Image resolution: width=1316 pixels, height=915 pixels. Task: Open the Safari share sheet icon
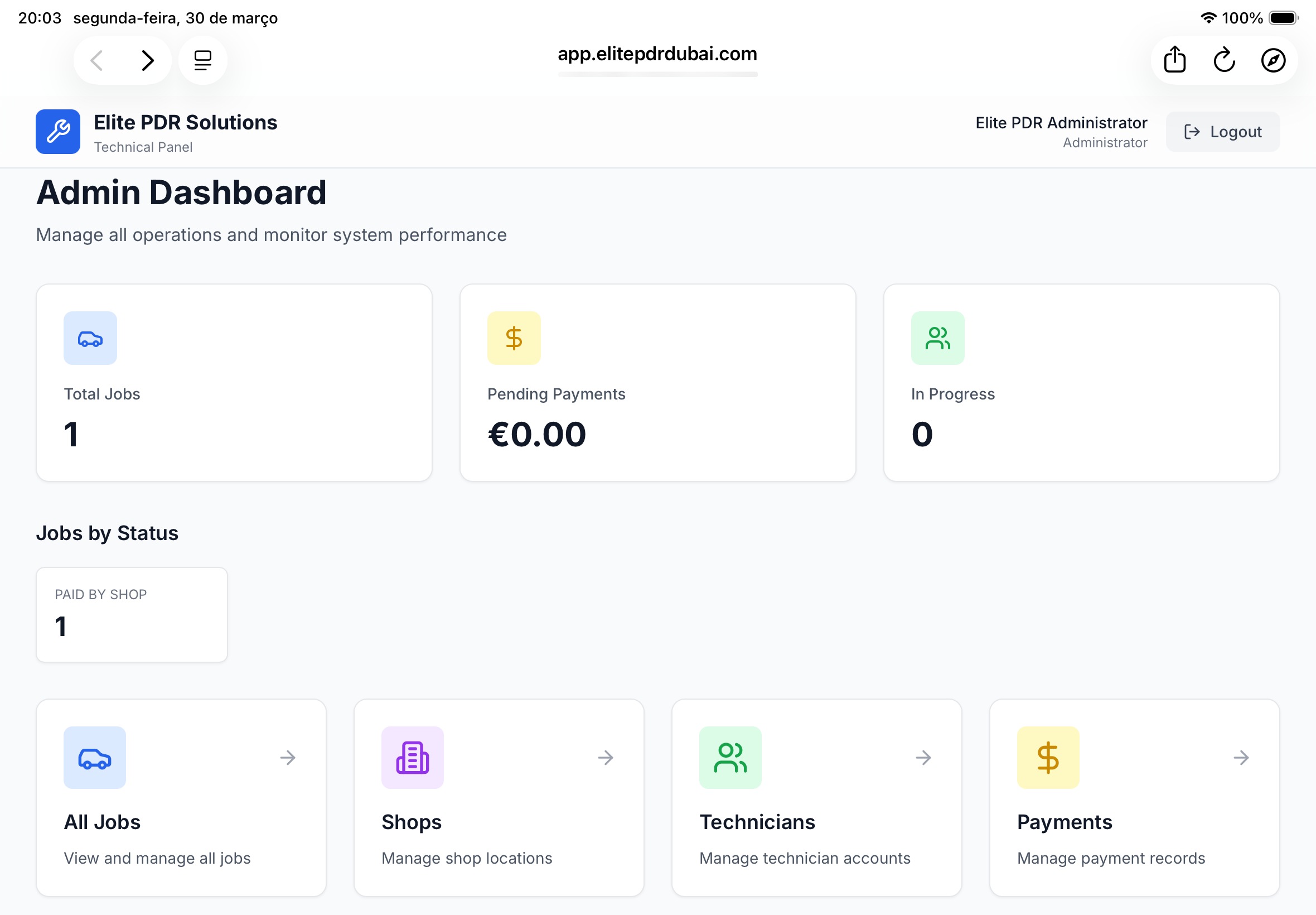[1175, 60]
